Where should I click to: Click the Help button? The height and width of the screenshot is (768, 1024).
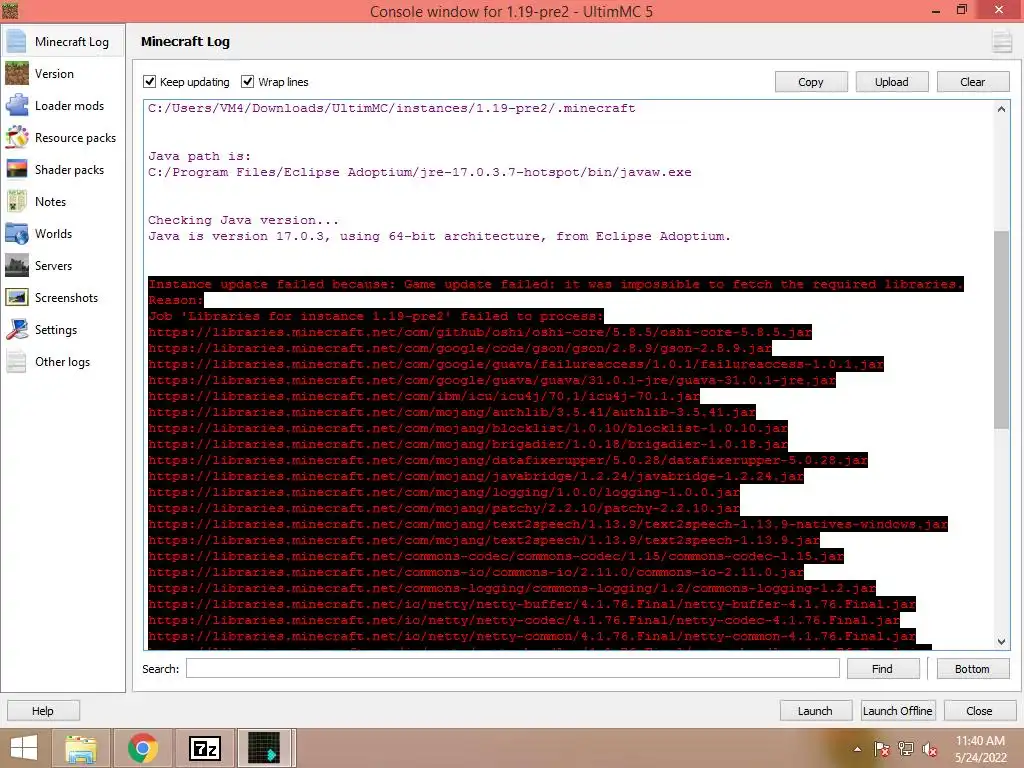pos(43,711)
